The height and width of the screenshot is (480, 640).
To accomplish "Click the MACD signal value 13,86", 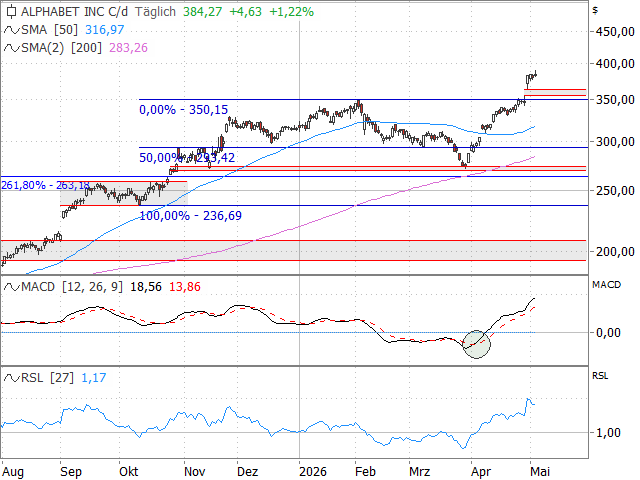I will click(x=185, y=287).
